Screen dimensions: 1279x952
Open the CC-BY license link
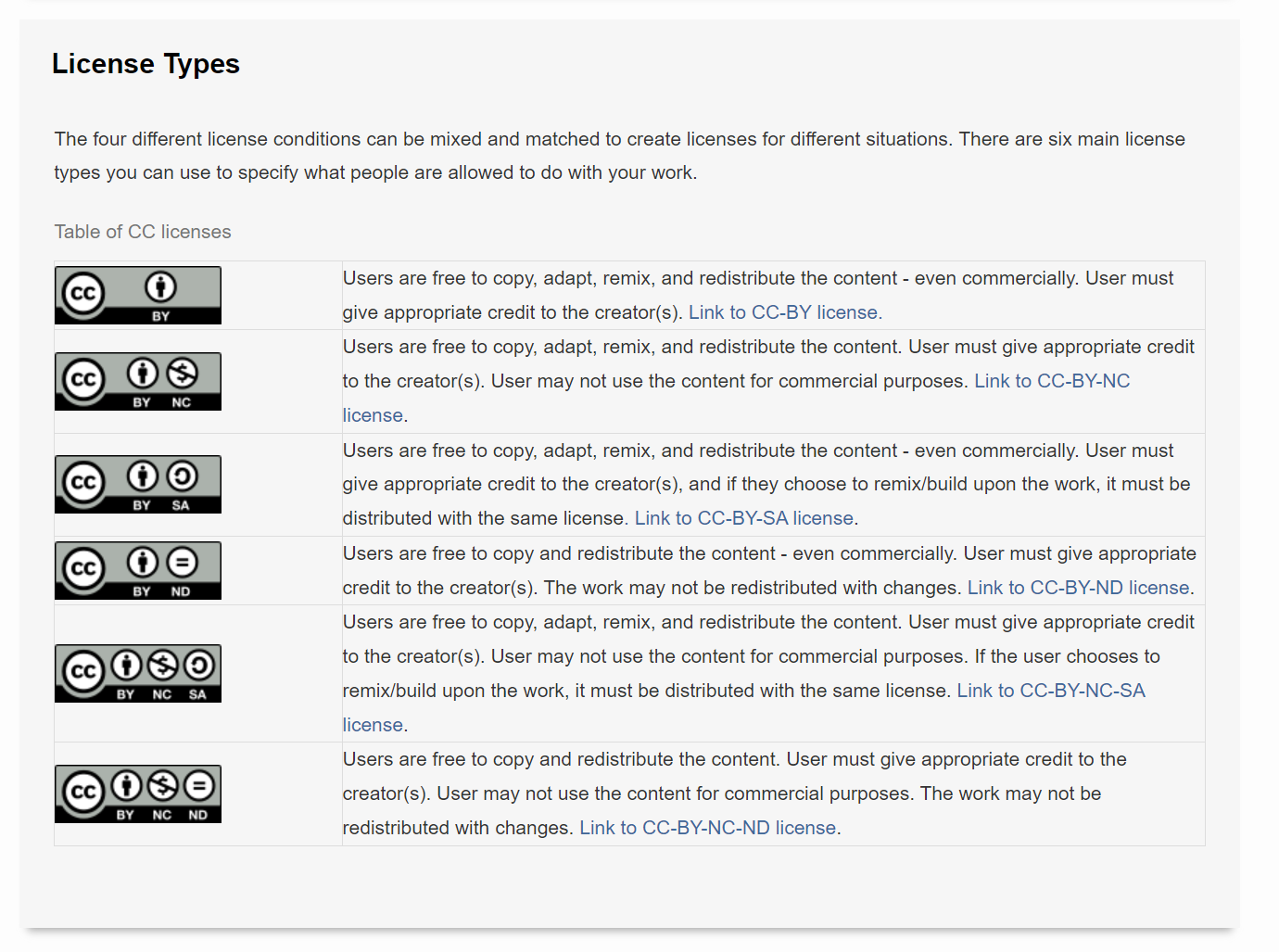coord(784,312)
